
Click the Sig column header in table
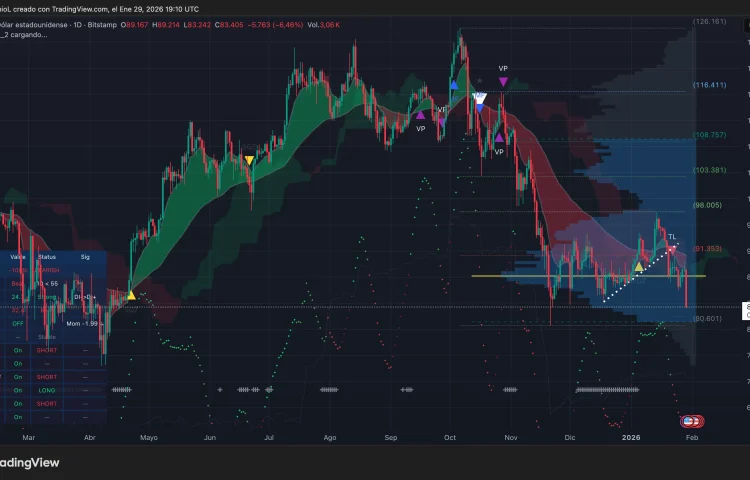click(x=85, y=256)
